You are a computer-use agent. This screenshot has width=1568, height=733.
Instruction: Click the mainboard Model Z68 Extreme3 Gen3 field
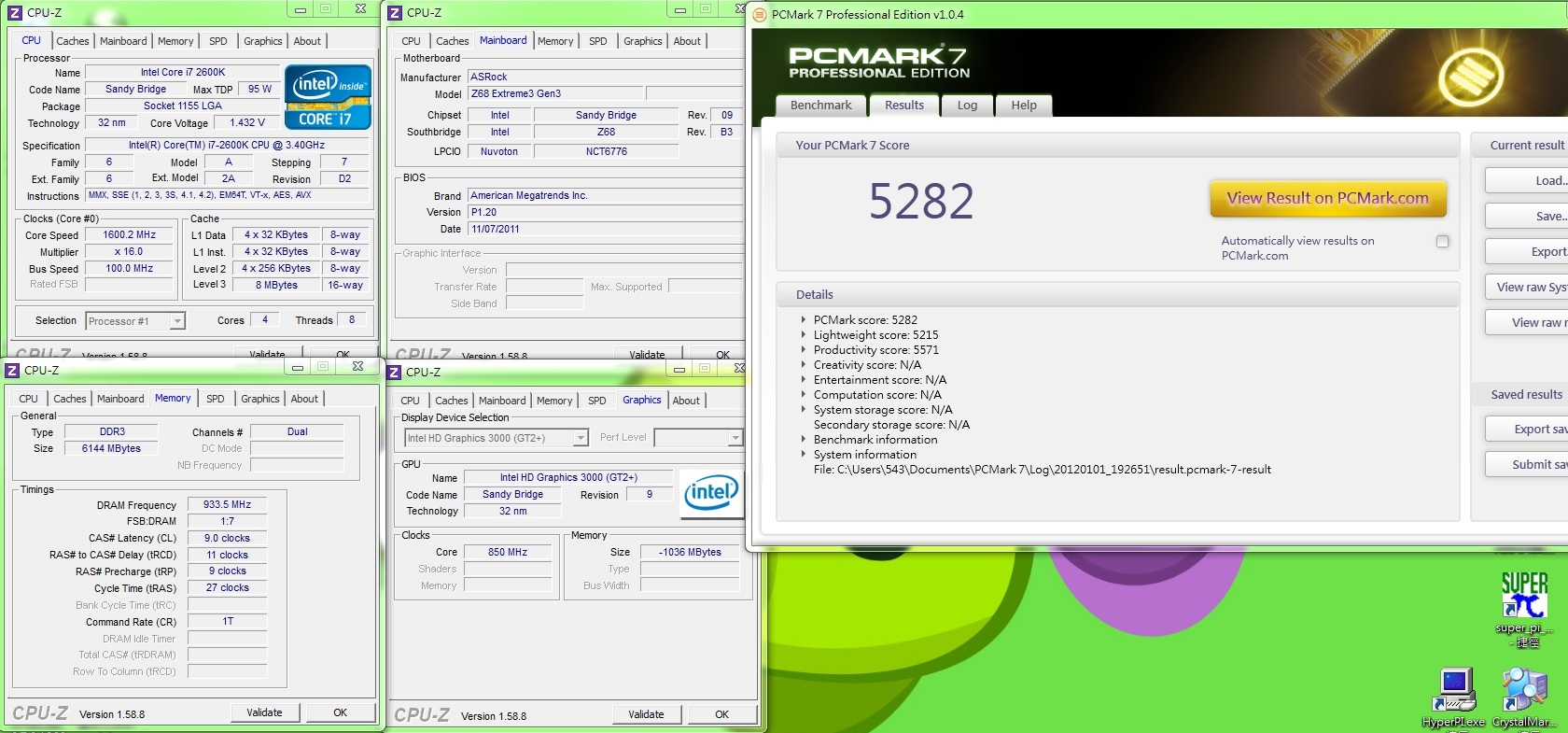555,93
